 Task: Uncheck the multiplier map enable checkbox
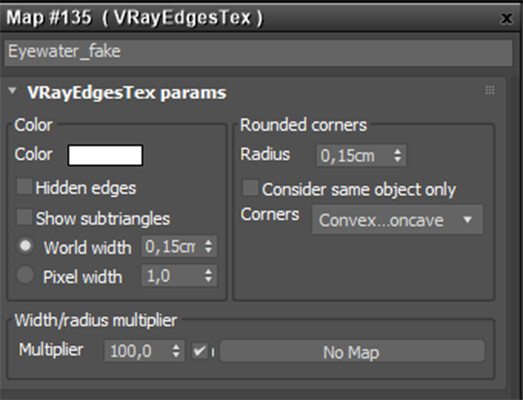[199, 351]
